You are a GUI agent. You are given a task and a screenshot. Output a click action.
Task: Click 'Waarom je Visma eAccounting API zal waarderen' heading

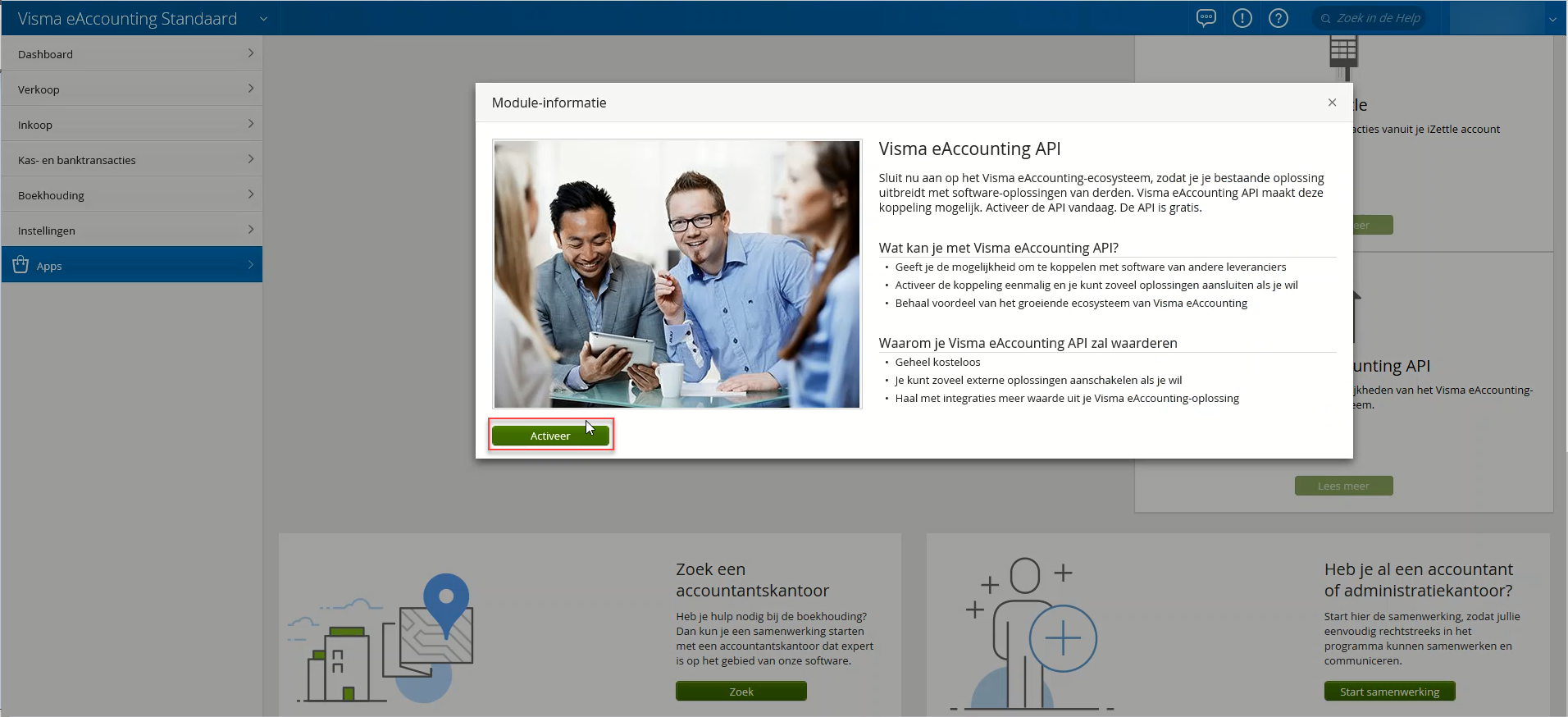pos(1028,343)
